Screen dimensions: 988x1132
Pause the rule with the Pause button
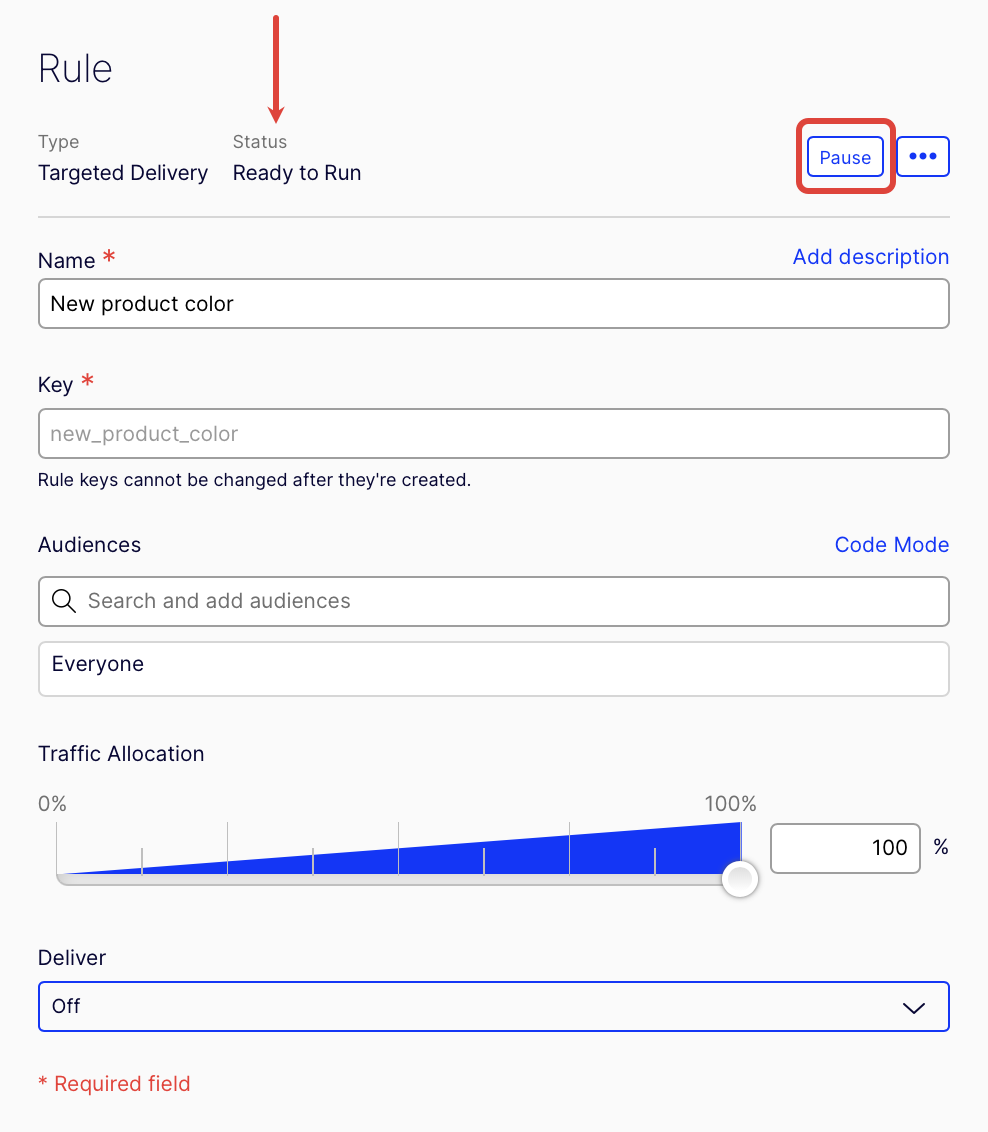point(845,157)
